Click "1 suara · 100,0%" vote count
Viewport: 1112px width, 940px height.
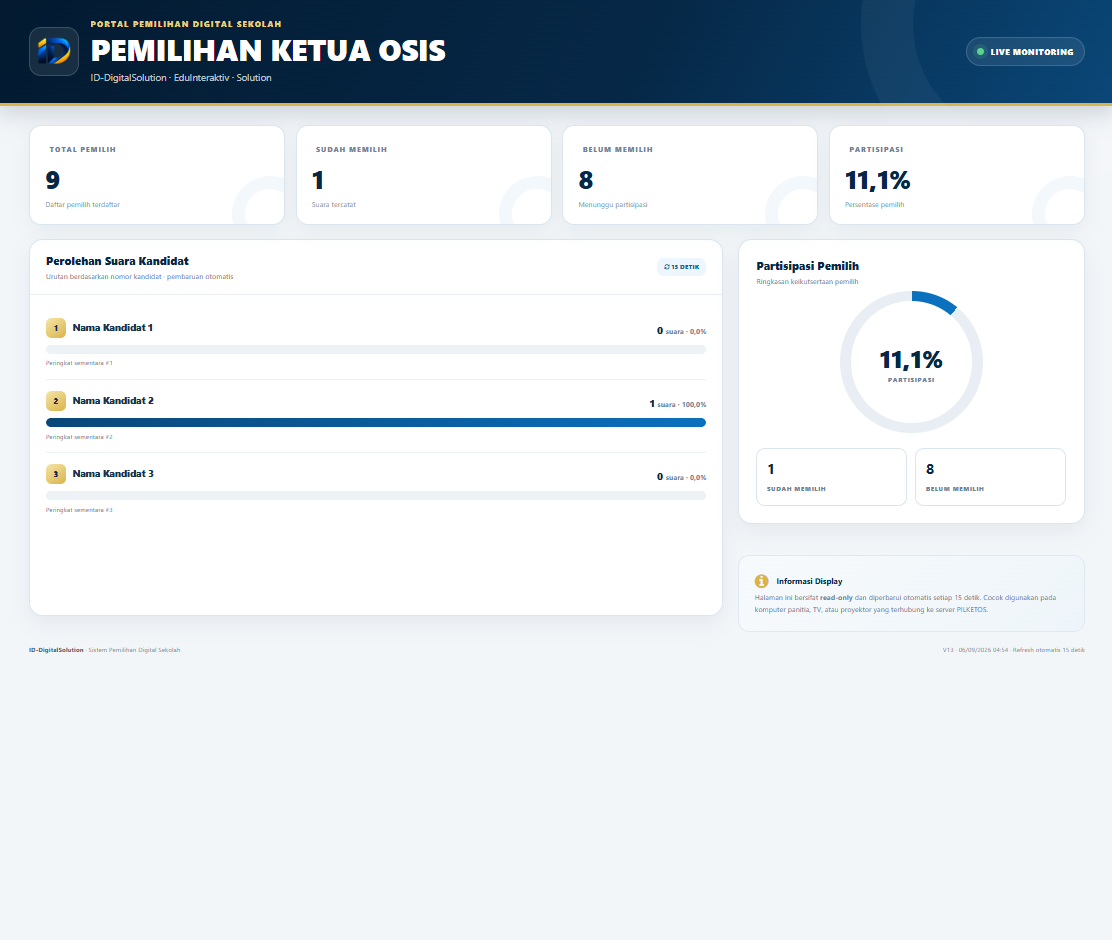677,404
